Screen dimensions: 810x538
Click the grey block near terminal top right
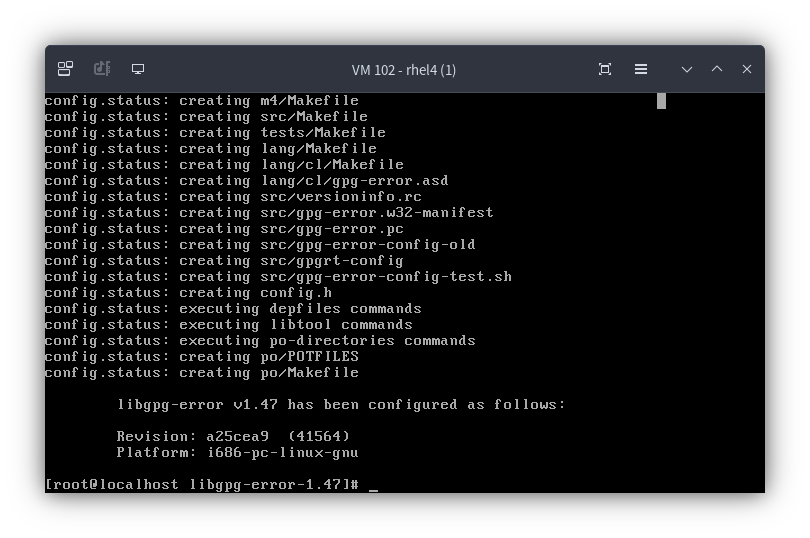pos(661,101)
